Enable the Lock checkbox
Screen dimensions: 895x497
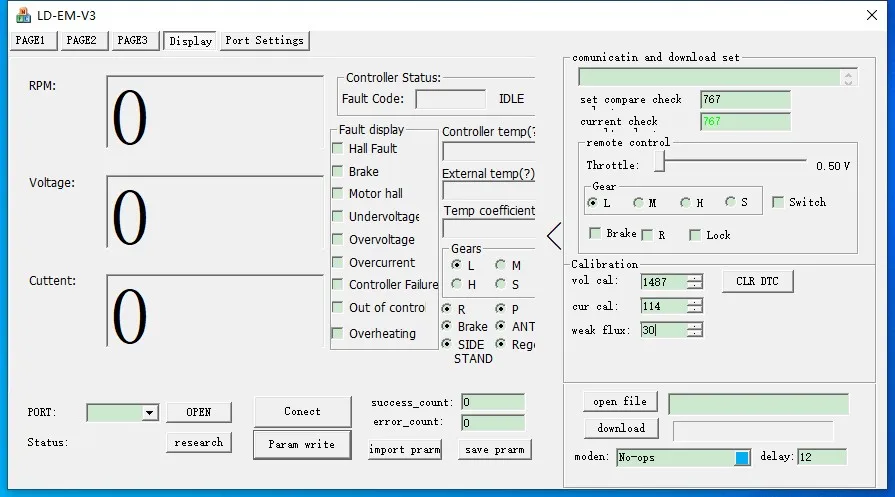pyautogui.click(x=695, y=235)
